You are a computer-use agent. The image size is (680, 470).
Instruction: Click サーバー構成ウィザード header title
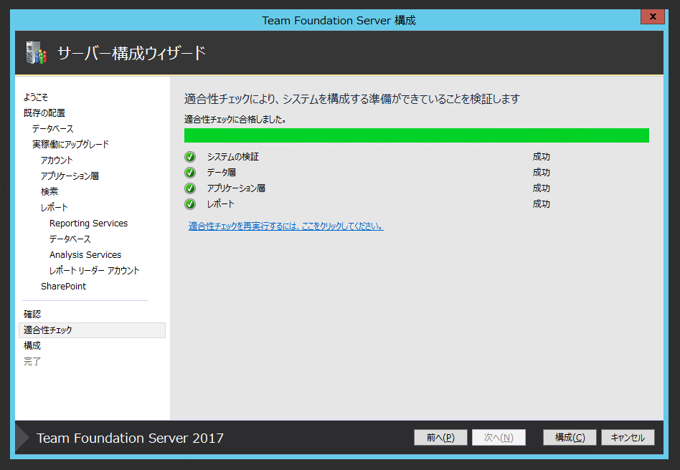pos(131,53)
